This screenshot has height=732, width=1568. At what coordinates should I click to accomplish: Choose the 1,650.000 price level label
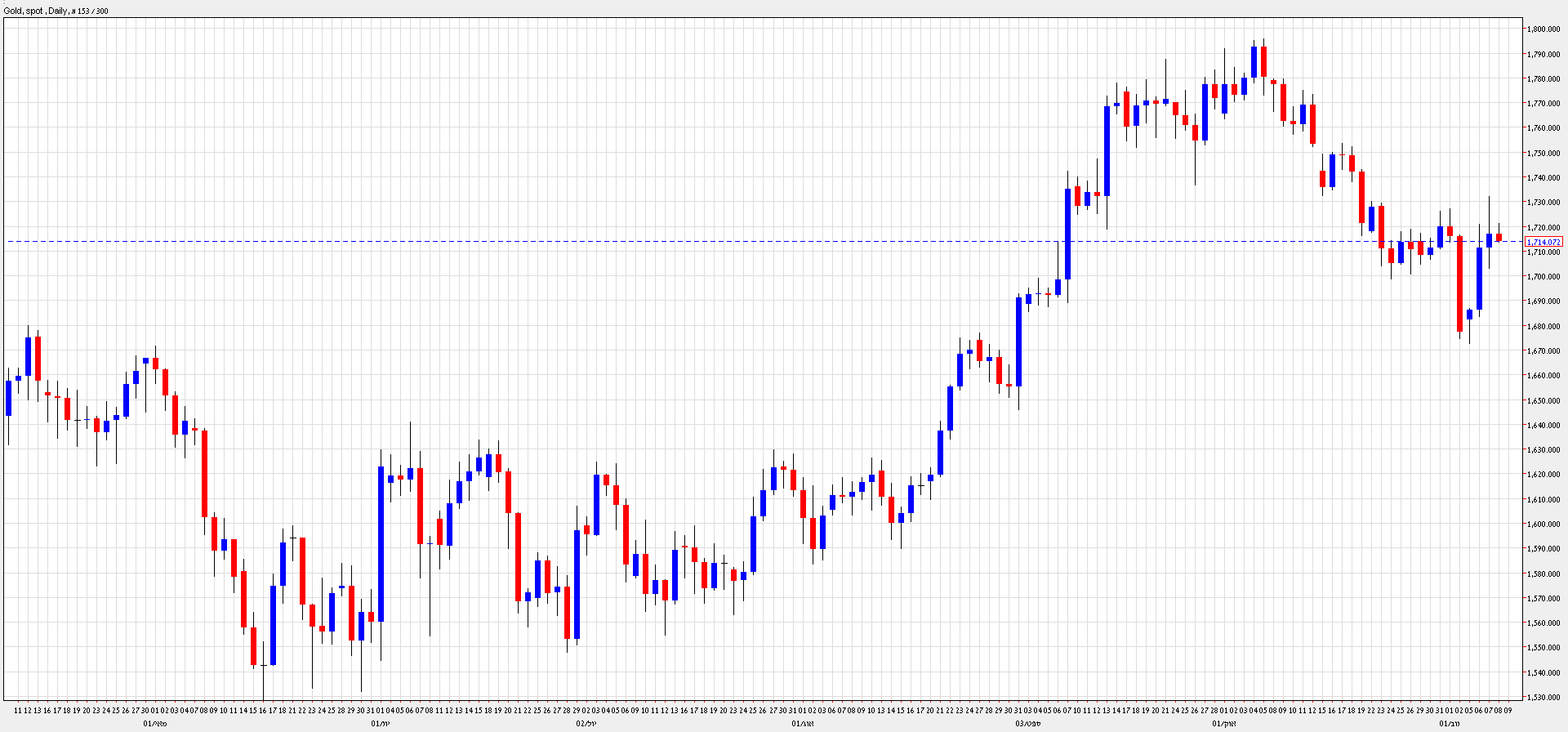coord(1543,401)
